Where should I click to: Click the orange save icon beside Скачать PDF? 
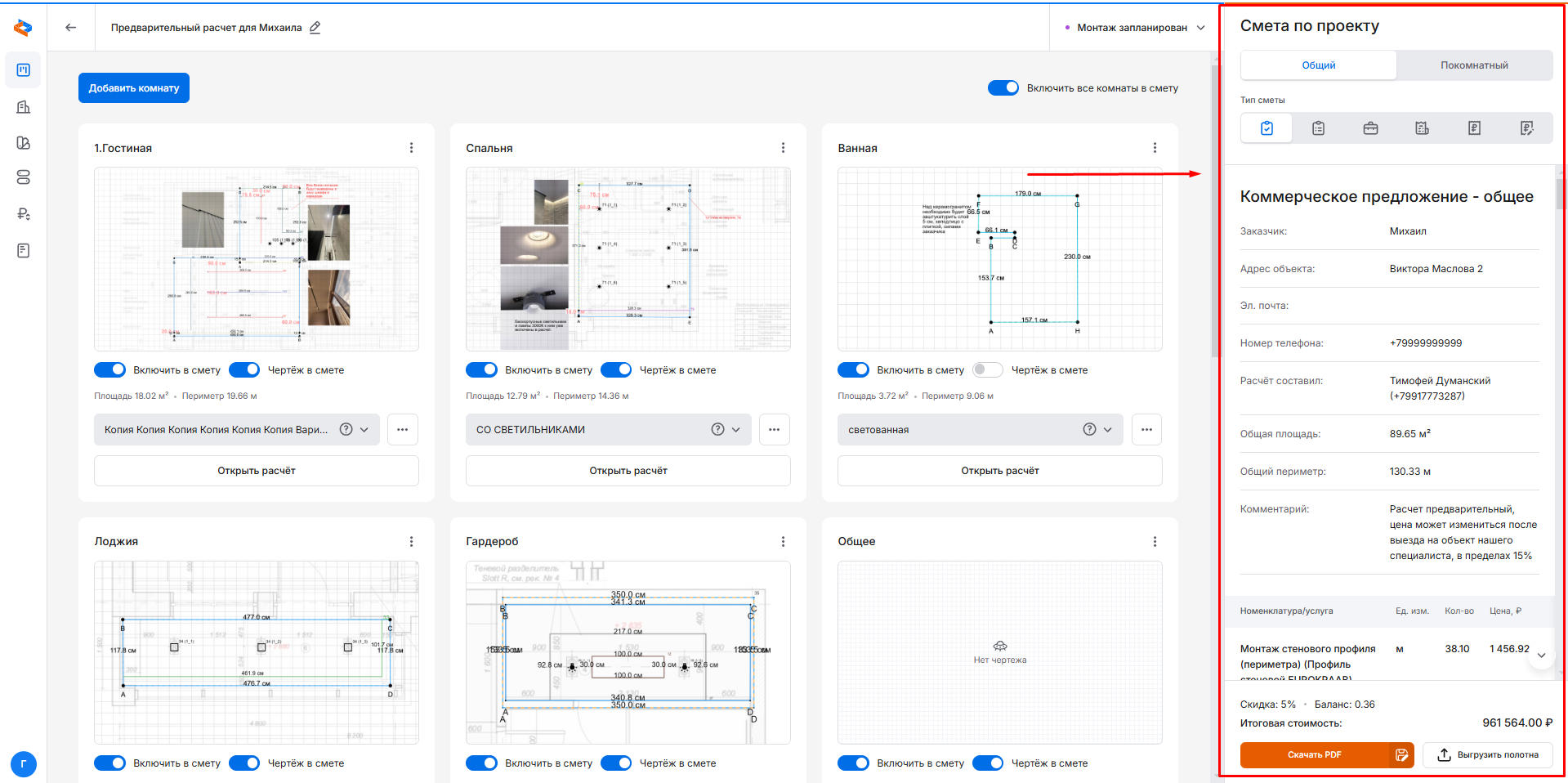click(x=1401, y=754)
